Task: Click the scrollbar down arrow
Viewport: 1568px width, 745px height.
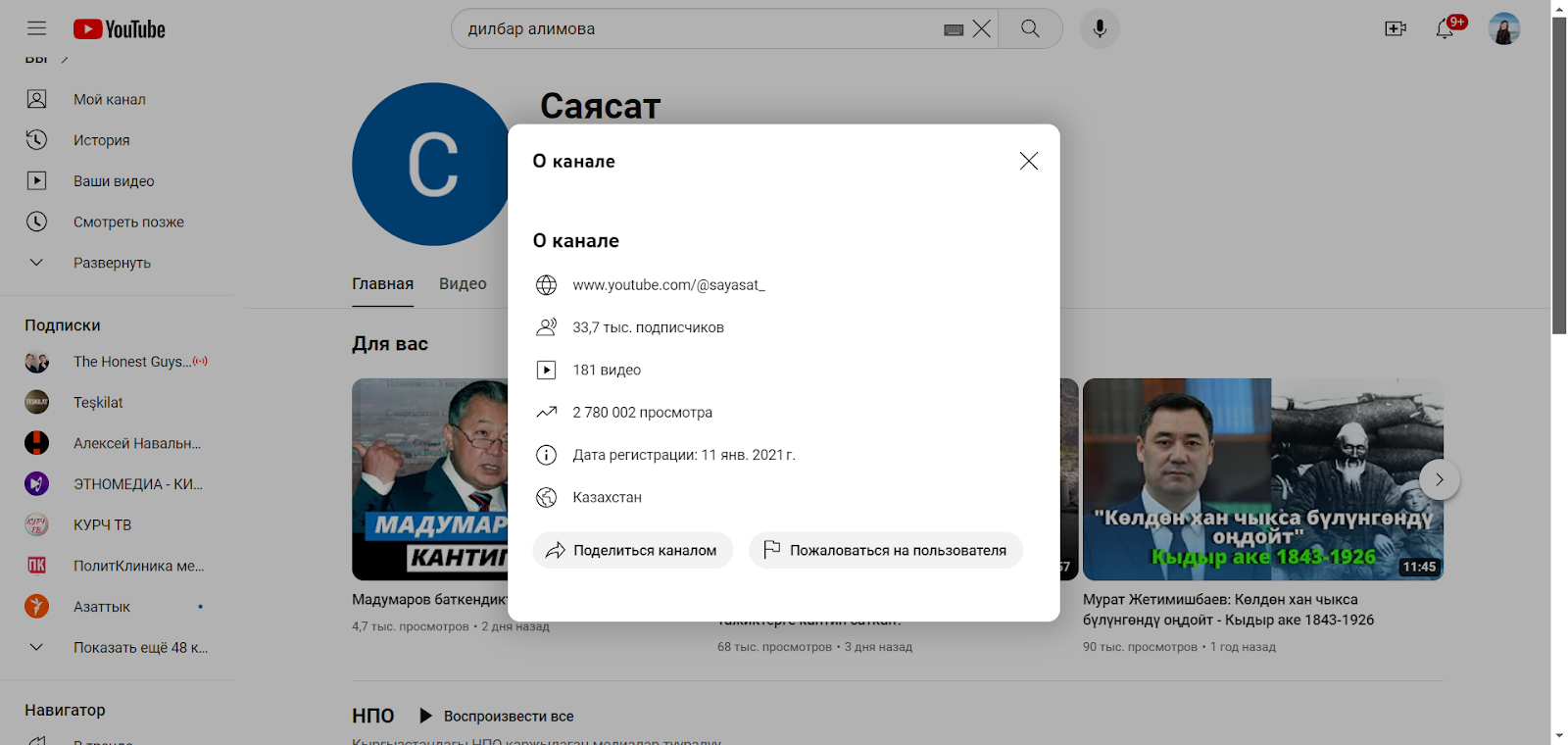Action: pyautogui.click(x=1559, y=736)
